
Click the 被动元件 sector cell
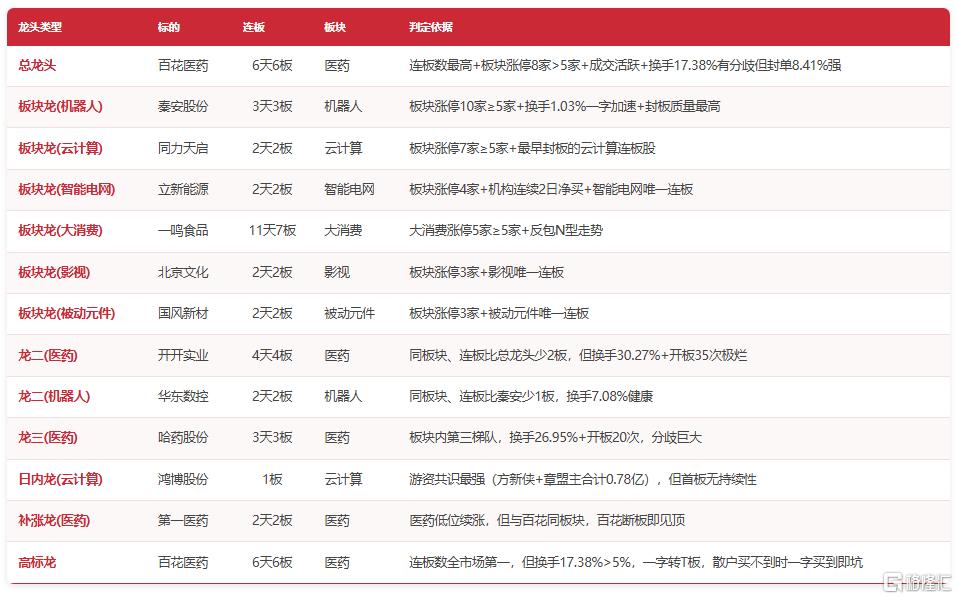[349, 314]
